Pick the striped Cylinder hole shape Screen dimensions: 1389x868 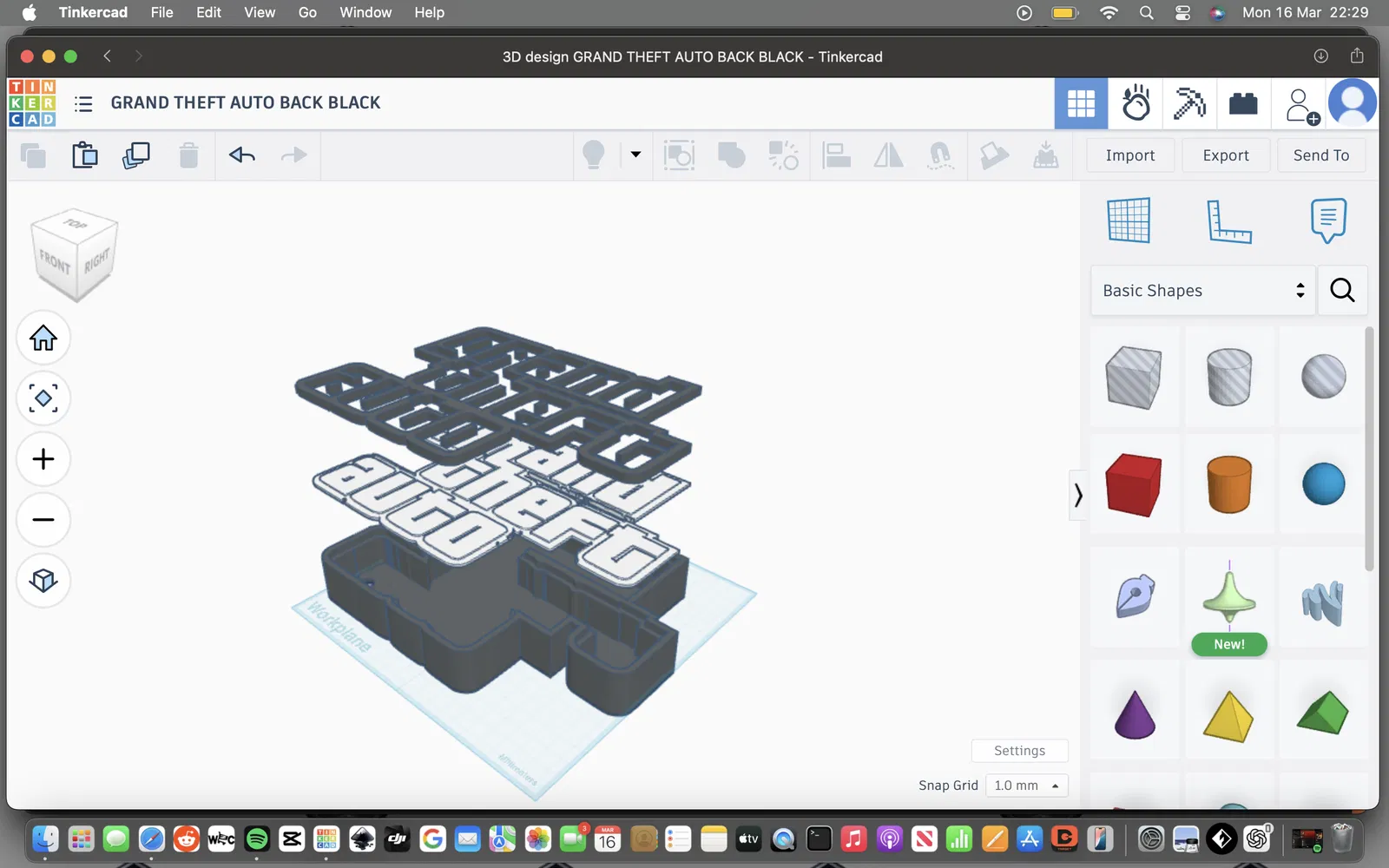click(x=1229, y=377)
